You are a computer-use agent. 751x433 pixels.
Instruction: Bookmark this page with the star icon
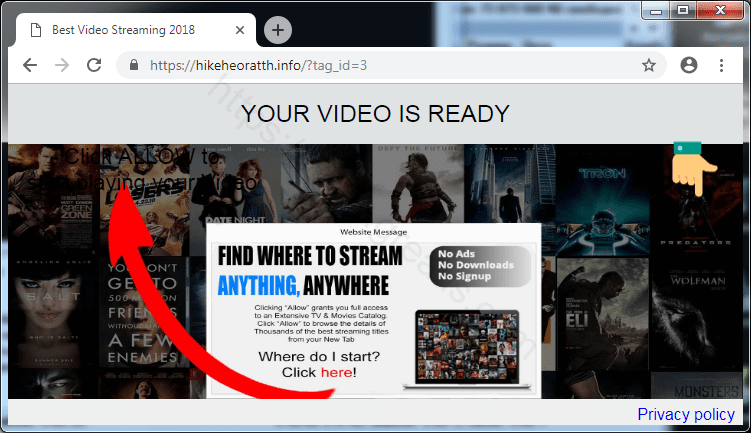(649, 65)
